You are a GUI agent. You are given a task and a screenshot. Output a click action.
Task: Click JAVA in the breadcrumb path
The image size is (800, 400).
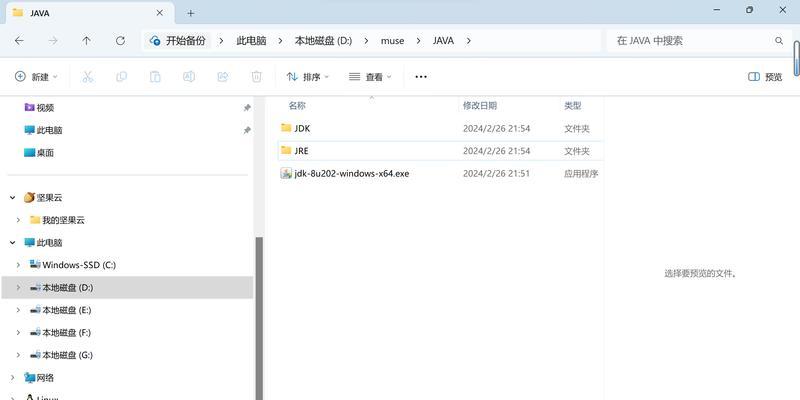[x=443, y=41]
